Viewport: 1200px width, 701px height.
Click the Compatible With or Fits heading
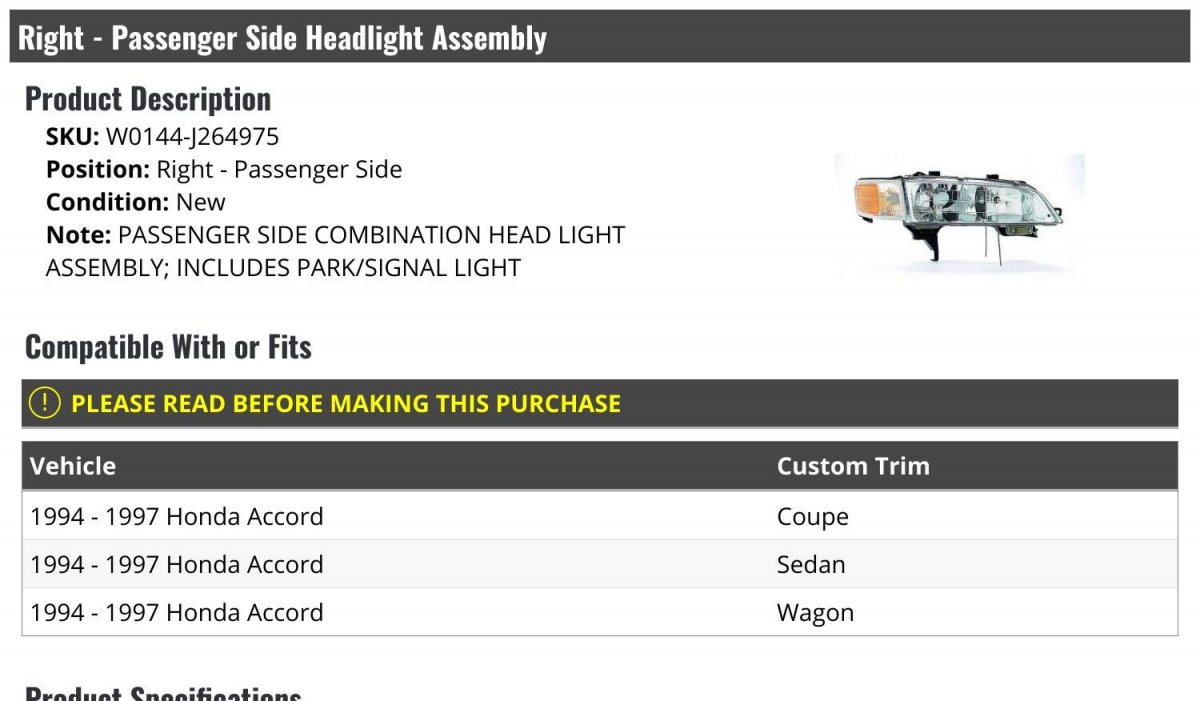[168, 347]
